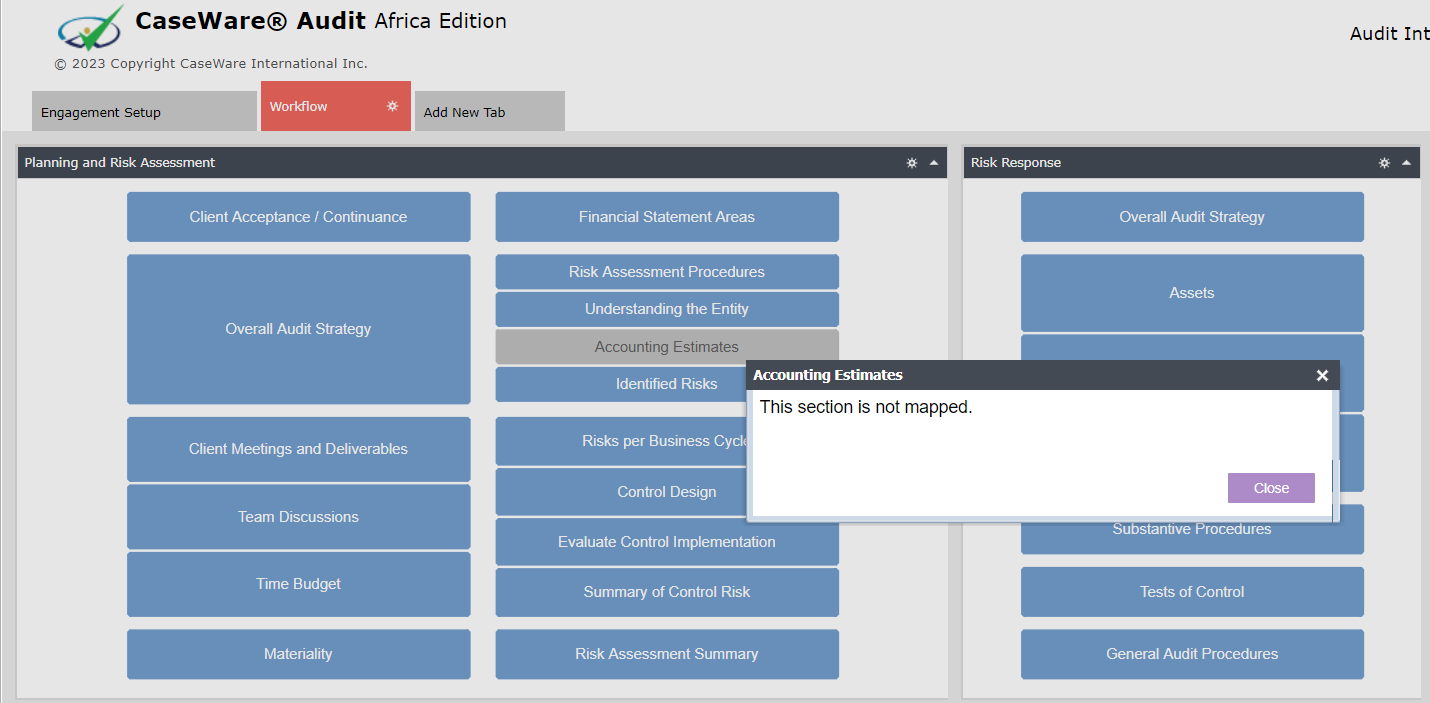Click the greyed Accounting Estimates button
The height and width of the screenshot is (703, 1430).
[667, 347]
